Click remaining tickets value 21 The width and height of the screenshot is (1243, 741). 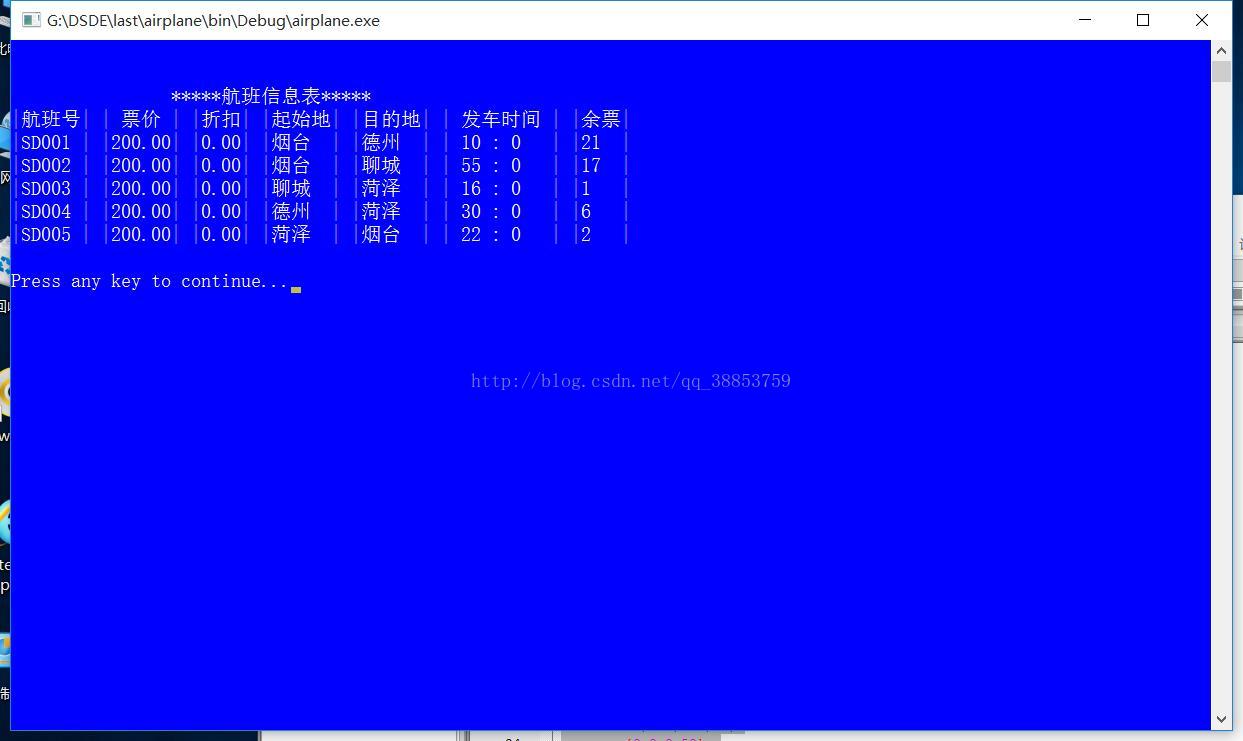[591, 142]
